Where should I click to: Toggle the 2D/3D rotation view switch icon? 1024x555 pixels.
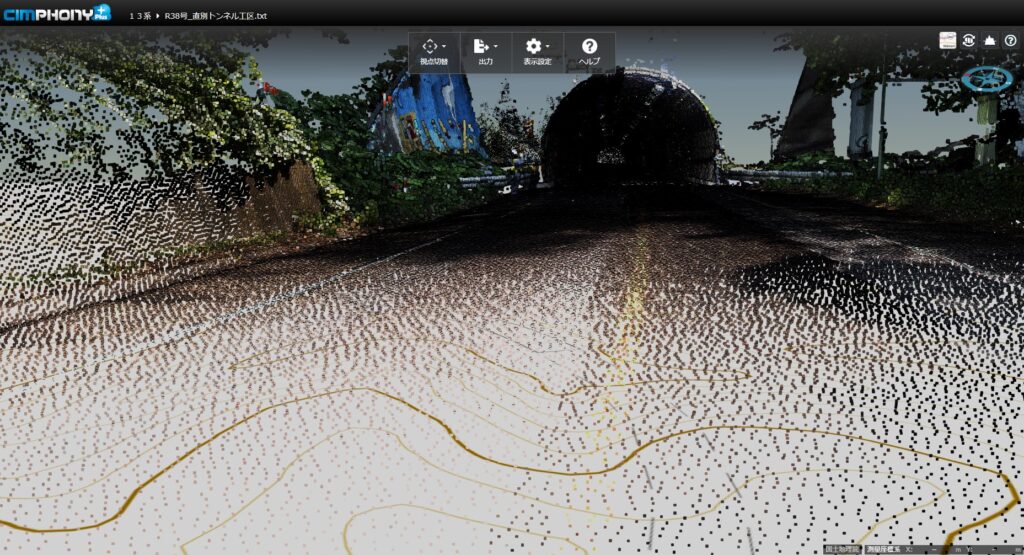(x=969, y=40)
